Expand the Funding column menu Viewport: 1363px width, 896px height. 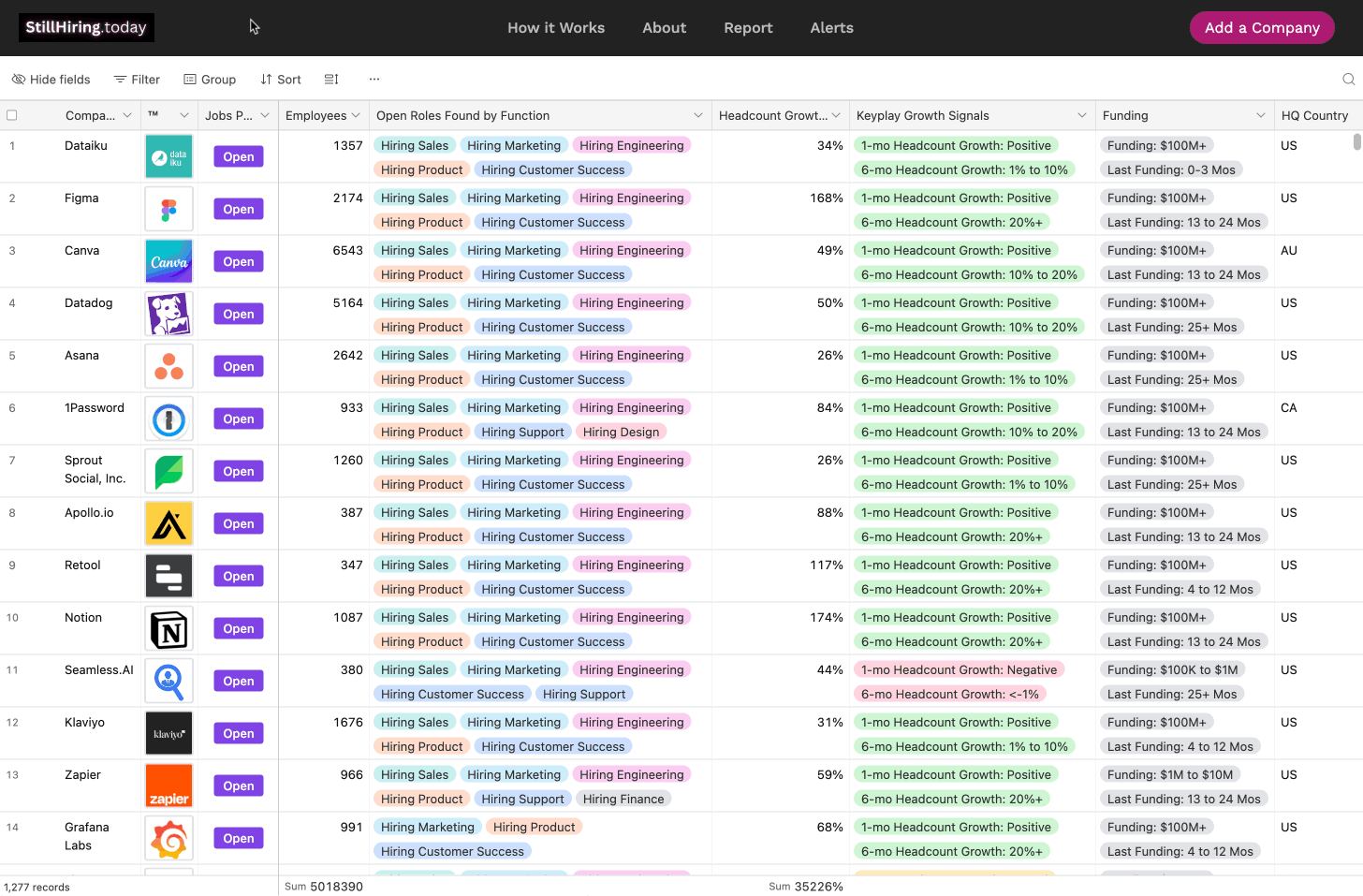tap(1261, 115)
